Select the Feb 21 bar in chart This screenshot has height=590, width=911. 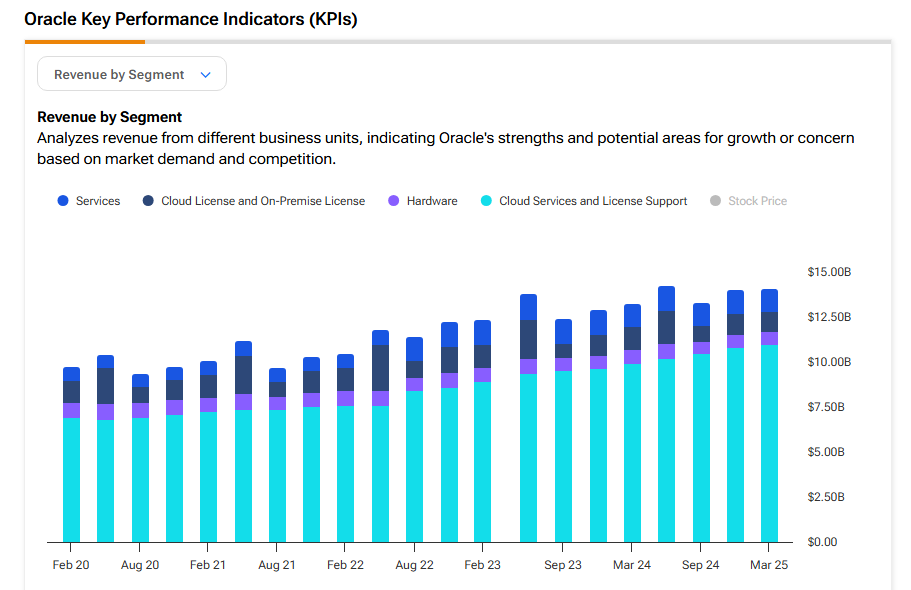pos(208,452)
